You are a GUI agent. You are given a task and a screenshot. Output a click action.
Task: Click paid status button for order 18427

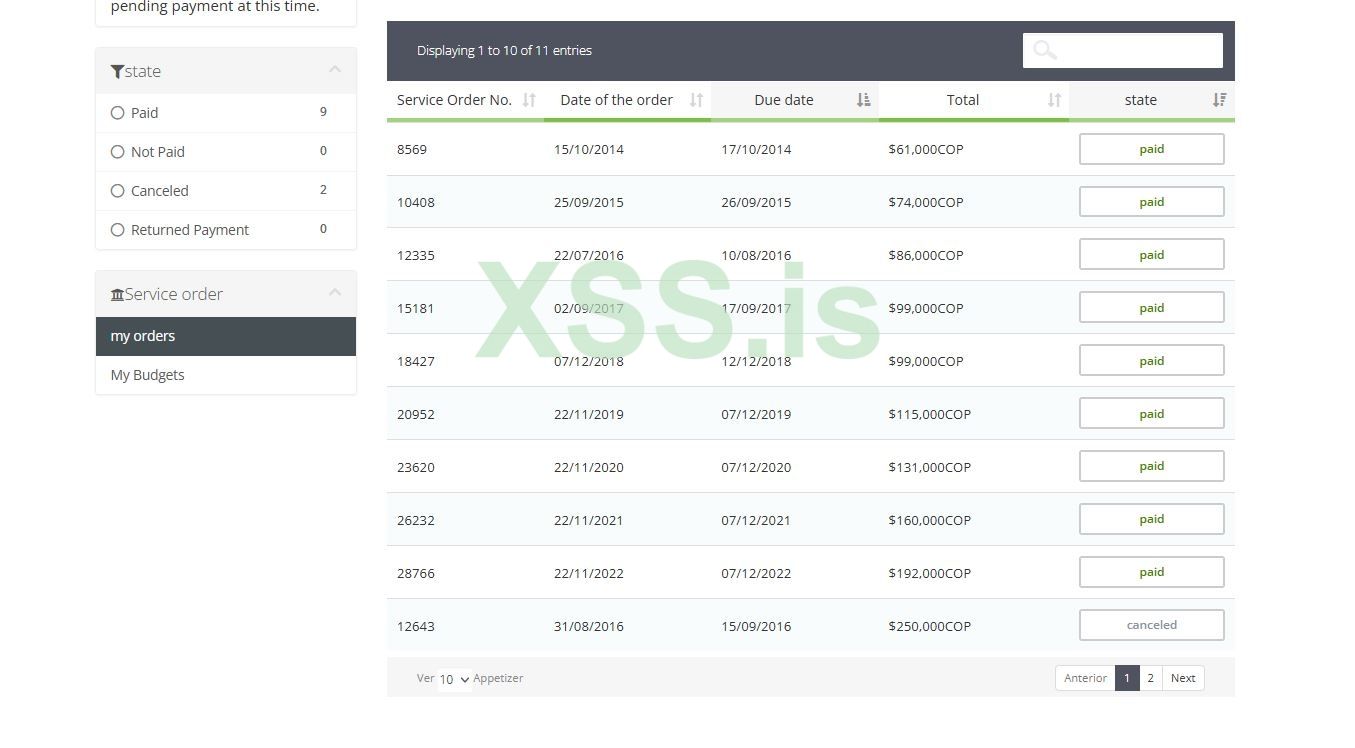click(x=1152, y=361)
